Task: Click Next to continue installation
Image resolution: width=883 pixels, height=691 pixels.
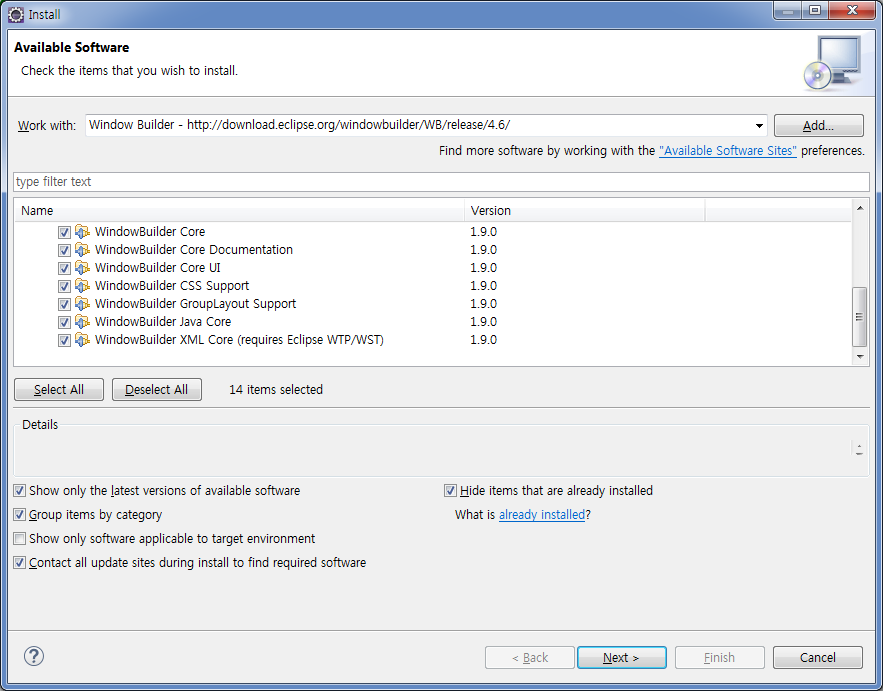Action: click(622, 657)
